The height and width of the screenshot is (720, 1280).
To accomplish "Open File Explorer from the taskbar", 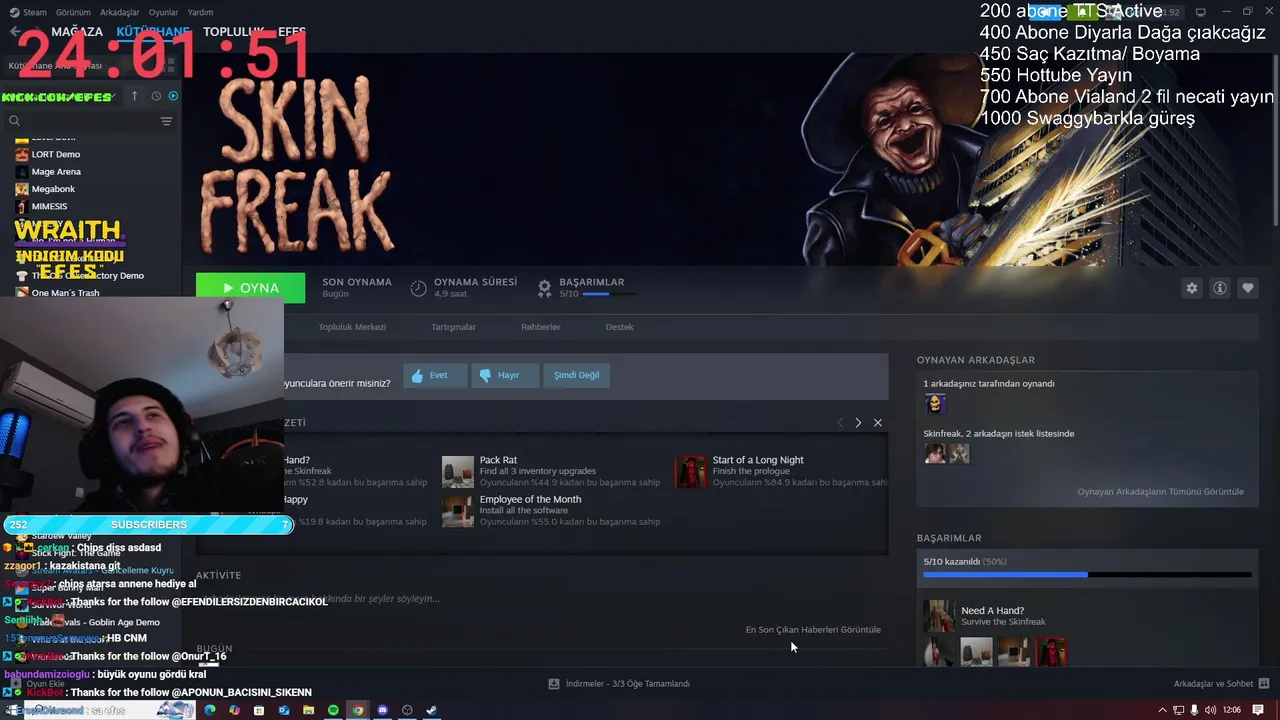I will pyautogui.click(x=308, y=710).
